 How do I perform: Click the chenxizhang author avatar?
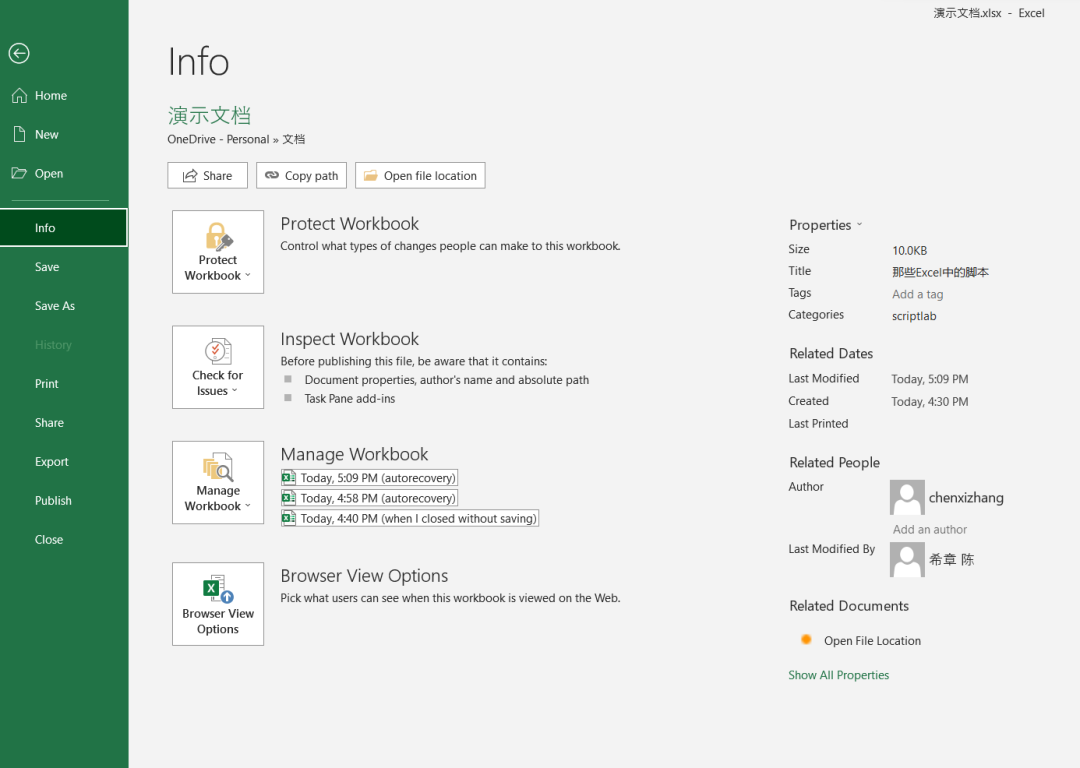pyautogui.click(x=907, y=497)
